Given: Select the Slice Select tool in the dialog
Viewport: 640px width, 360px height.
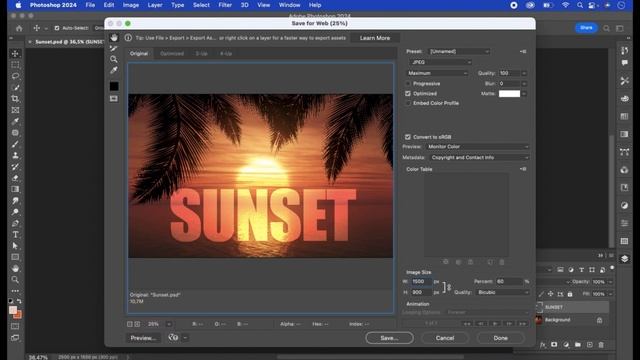Looking at the screenshot, I should [x=114, y=49].
